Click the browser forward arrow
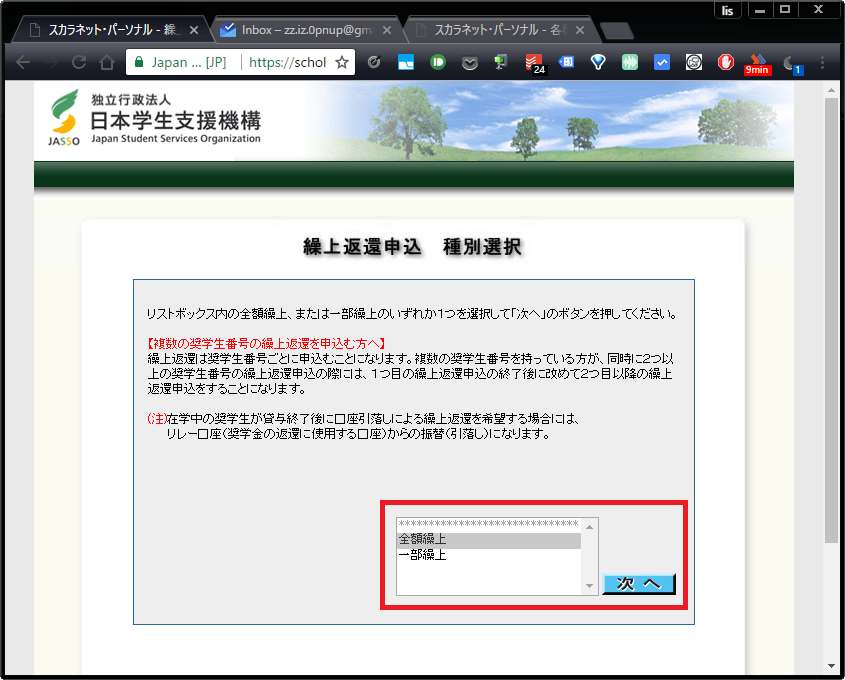The height and width of the screenshot is (680, 845). (x=51, y=63)
